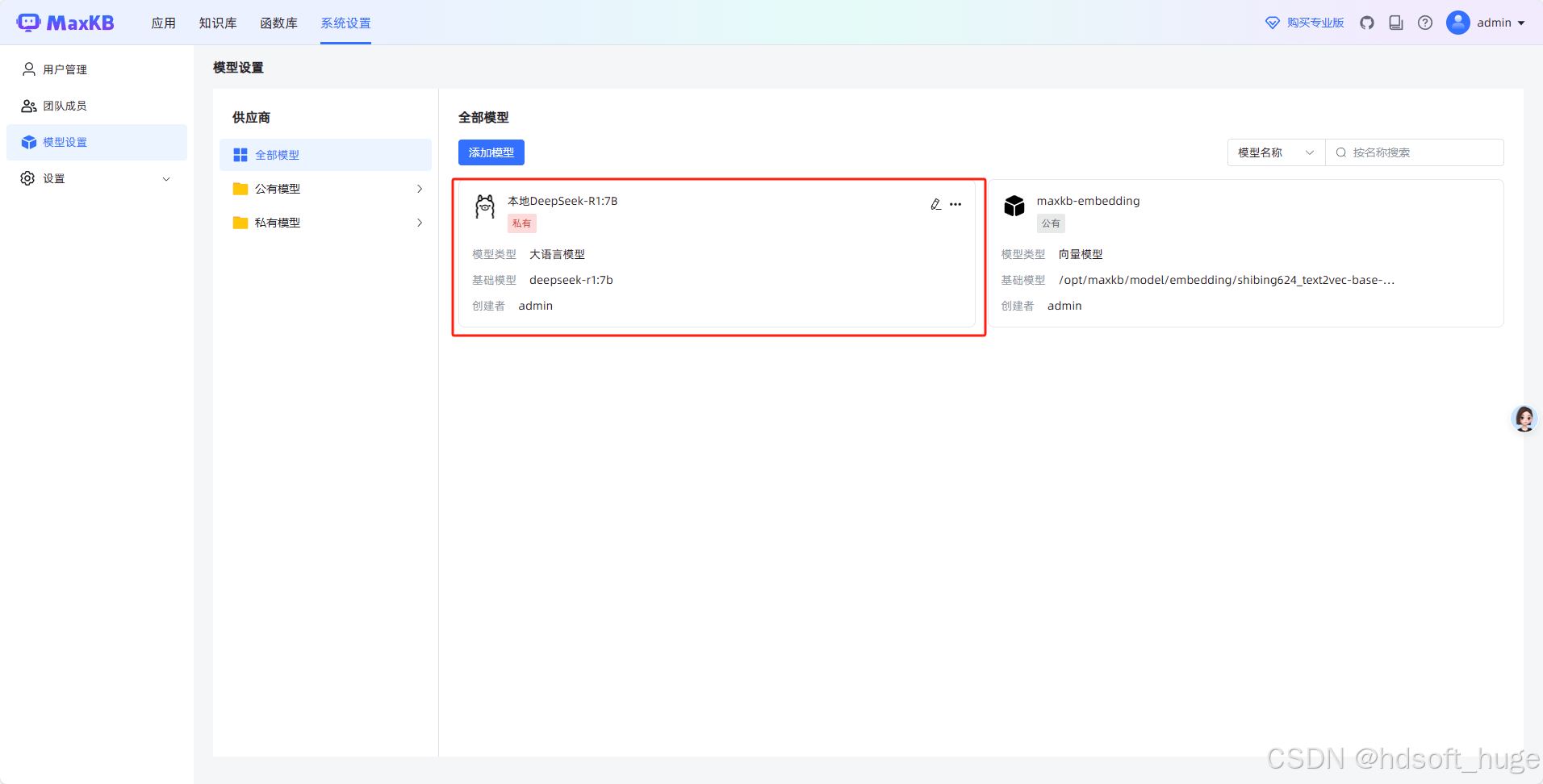The image size is (1543, 784).
Task: Click the deepseek-r1:7b base model text
Action: [x=571, y=280]
